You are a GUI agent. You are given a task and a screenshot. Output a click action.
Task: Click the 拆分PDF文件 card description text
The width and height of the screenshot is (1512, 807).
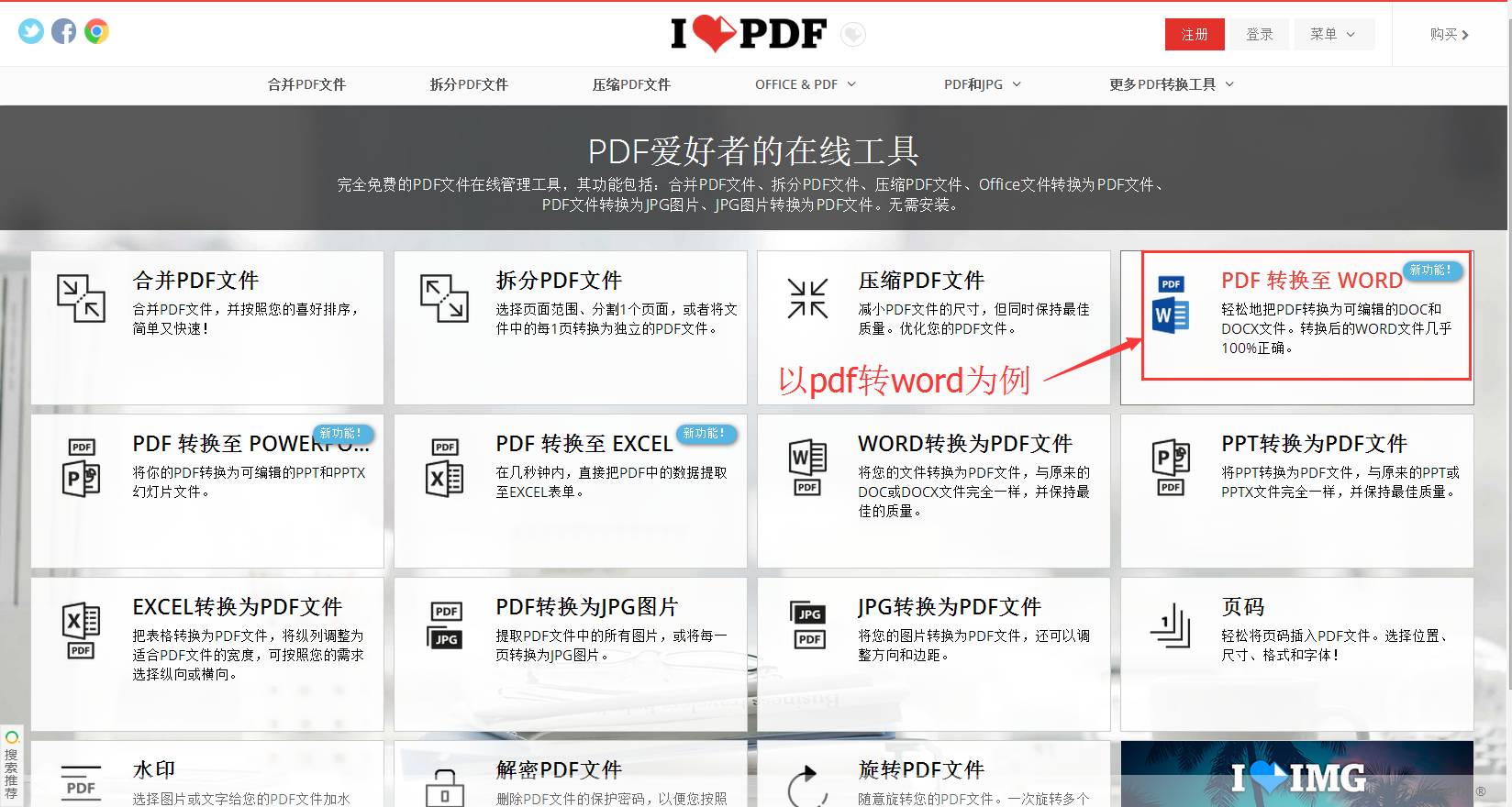tap(617, 318)
